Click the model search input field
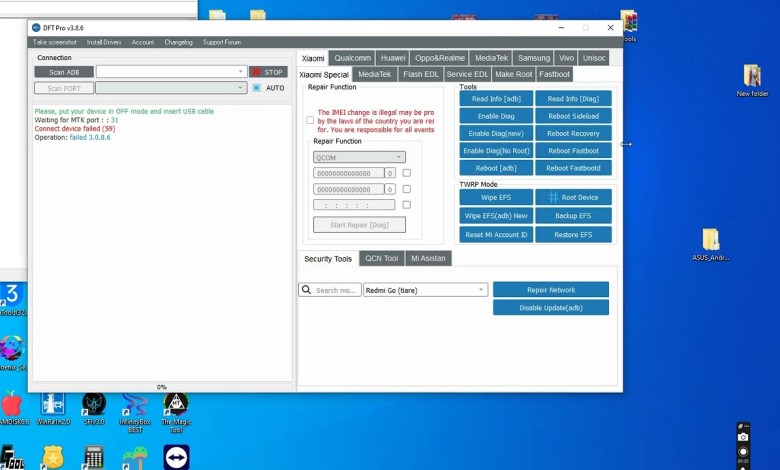The height and width of the screenshot is (470, 780). click(x=336, y=290)
